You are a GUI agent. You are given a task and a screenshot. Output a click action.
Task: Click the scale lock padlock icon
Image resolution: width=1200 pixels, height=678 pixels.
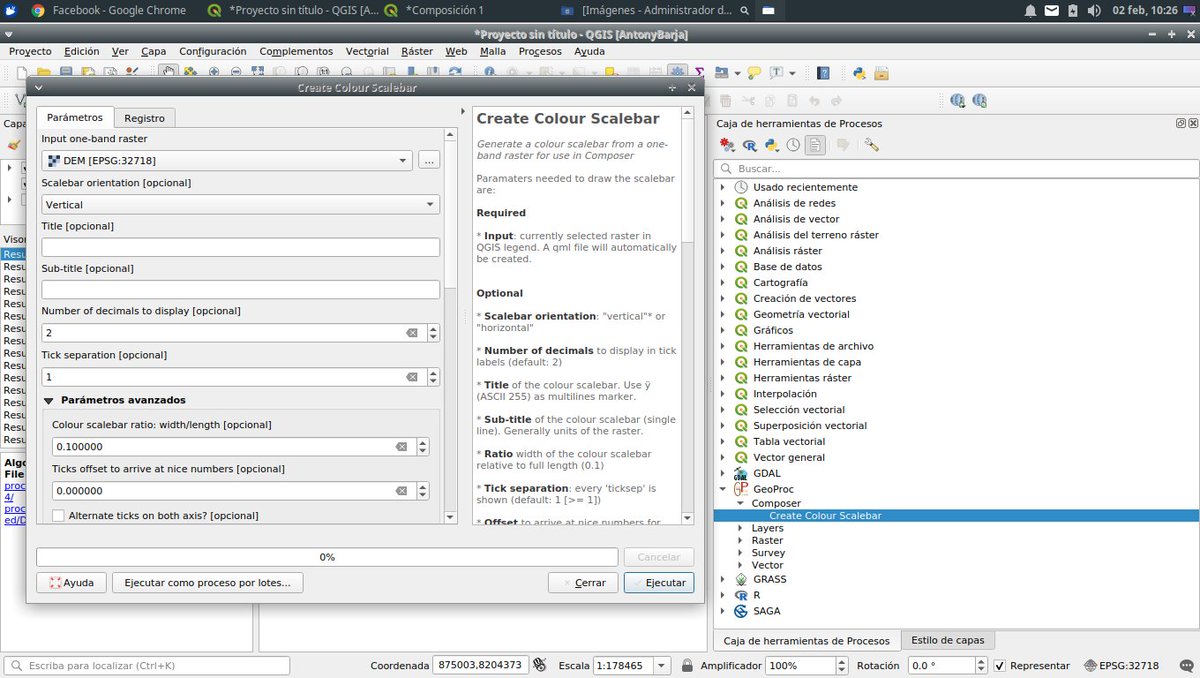687,665
